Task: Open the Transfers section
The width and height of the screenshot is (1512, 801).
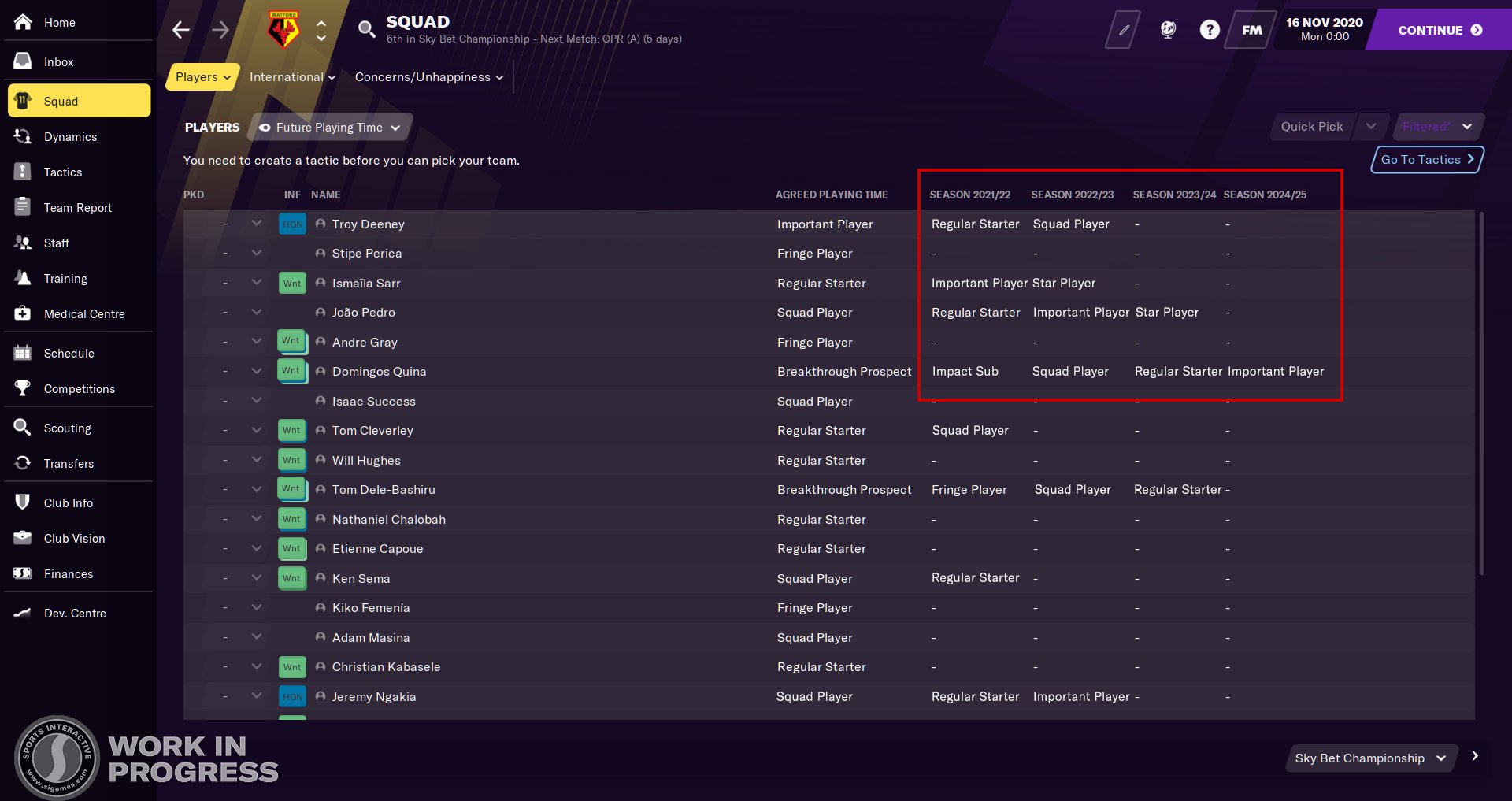Action: point(69,463)
